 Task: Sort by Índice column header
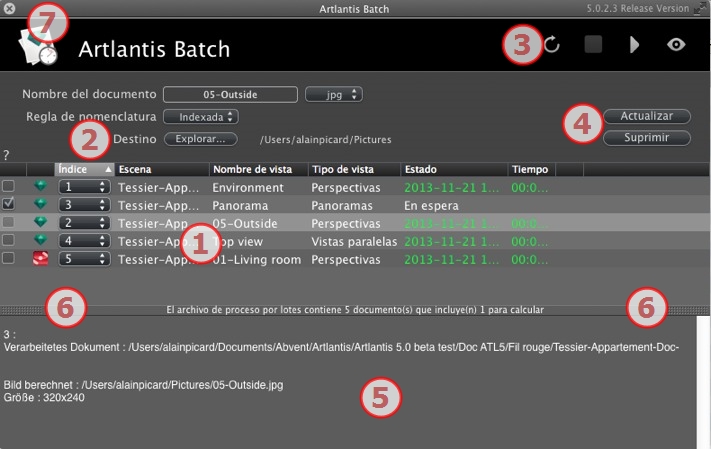(x=85, y=169)
